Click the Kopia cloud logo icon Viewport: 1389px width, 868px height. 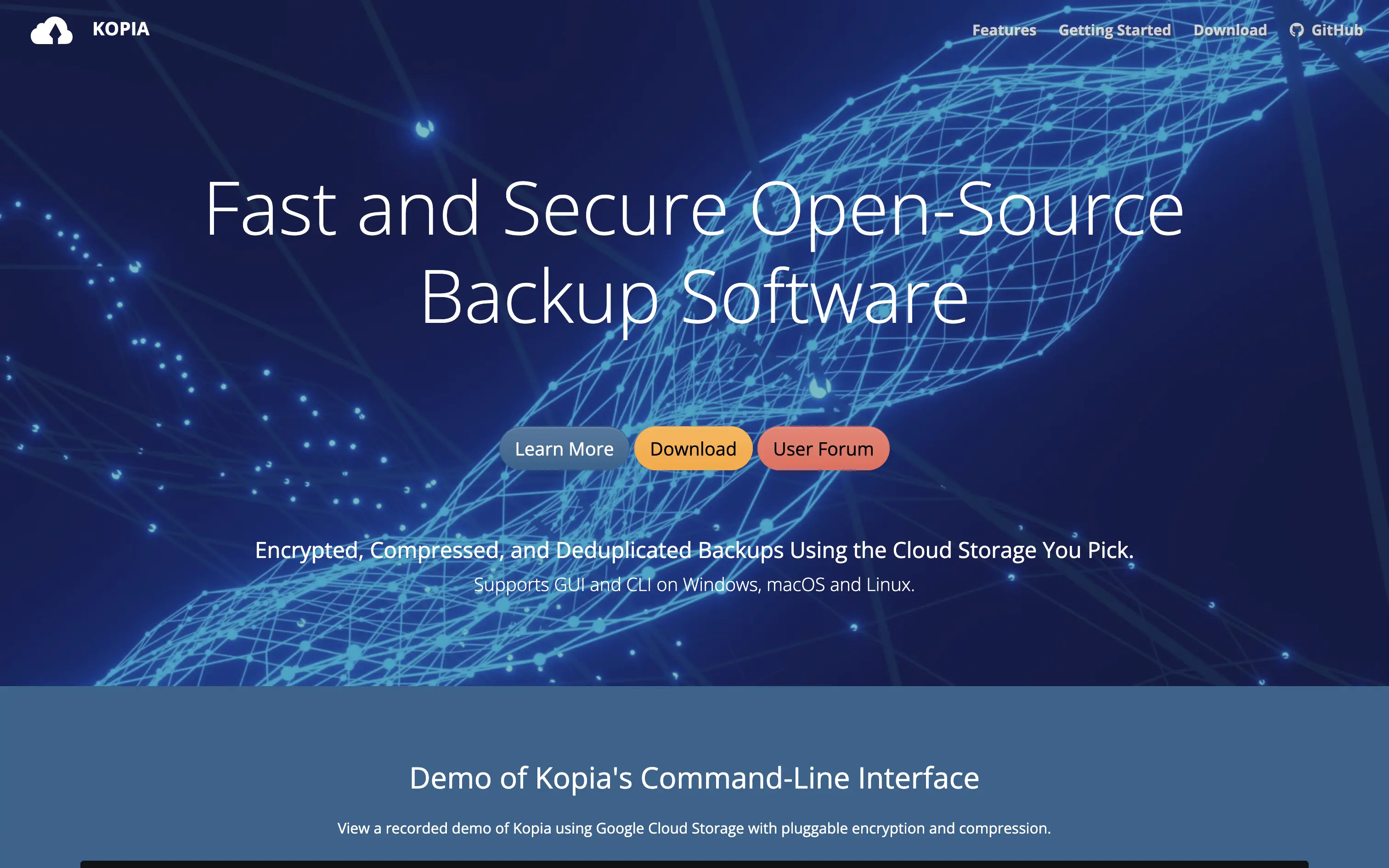51,30
